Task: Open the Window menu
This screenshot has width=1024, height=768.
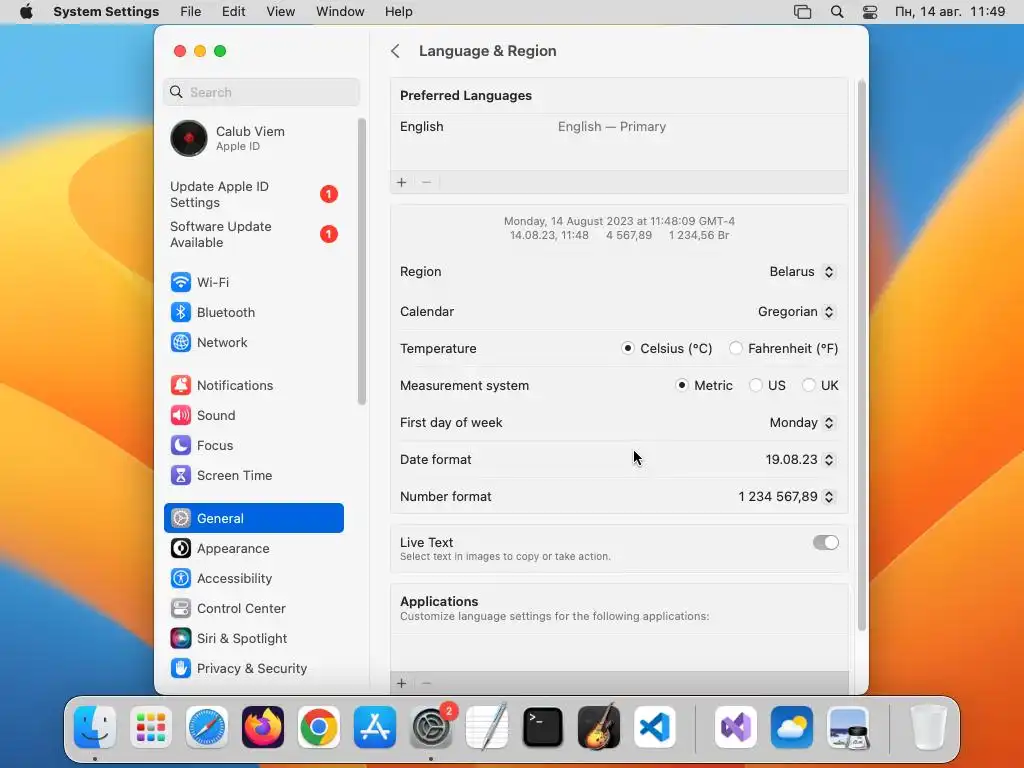Action: pos(340,12)
